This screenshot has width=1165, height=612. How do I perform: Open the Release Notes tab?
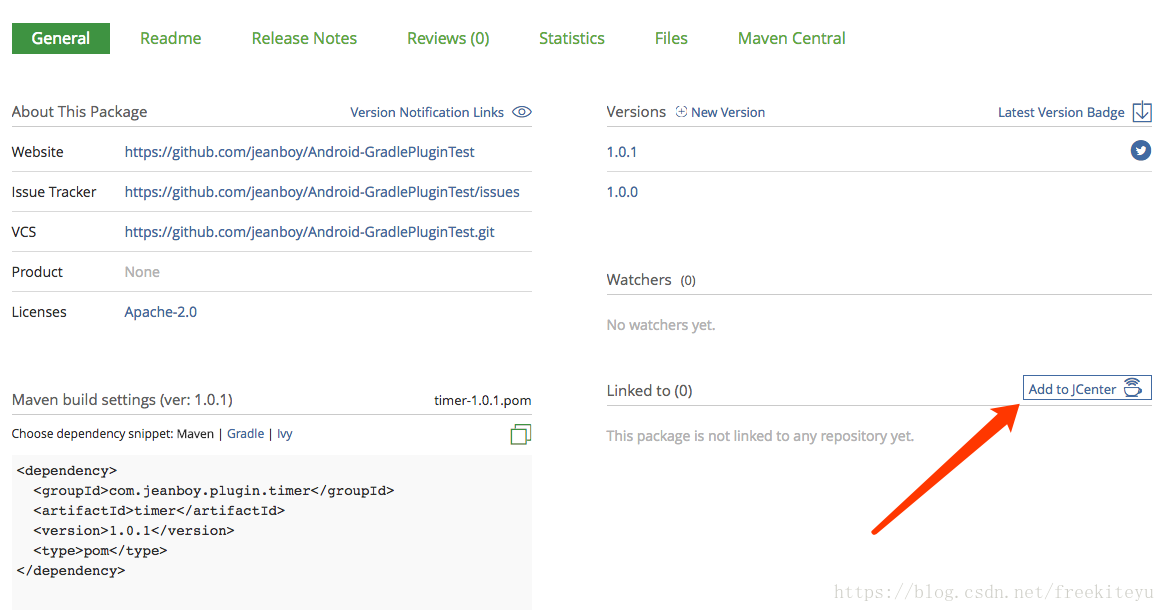pos(304,38)
